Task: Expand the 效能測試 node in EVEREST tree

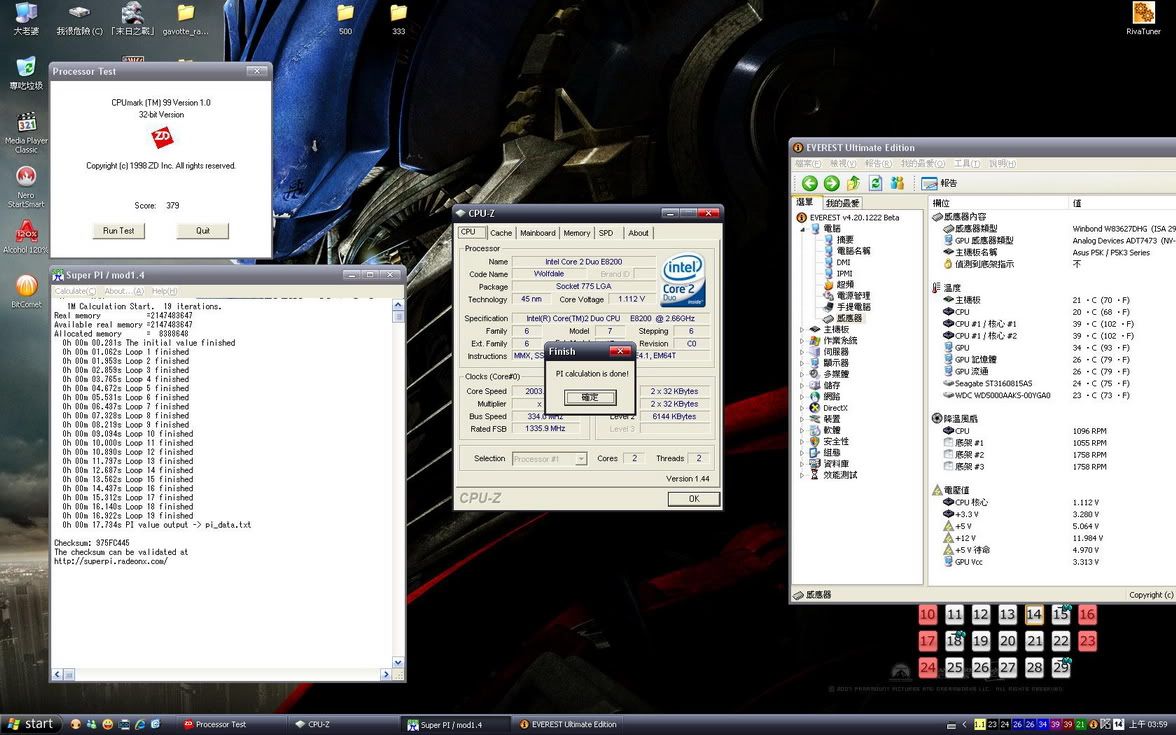Action: coord(802,475)
